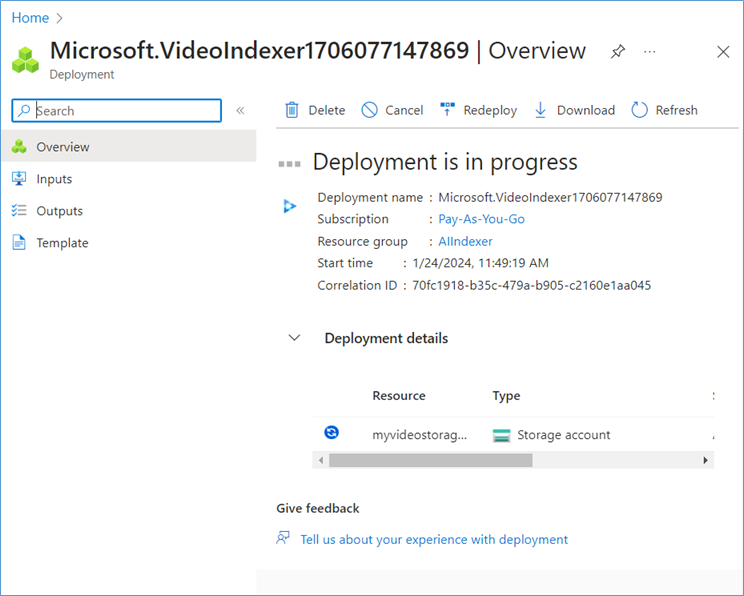Pin the deployment blade to dashboard
This screenshot has height=596, width=744.
pos(618,51)
